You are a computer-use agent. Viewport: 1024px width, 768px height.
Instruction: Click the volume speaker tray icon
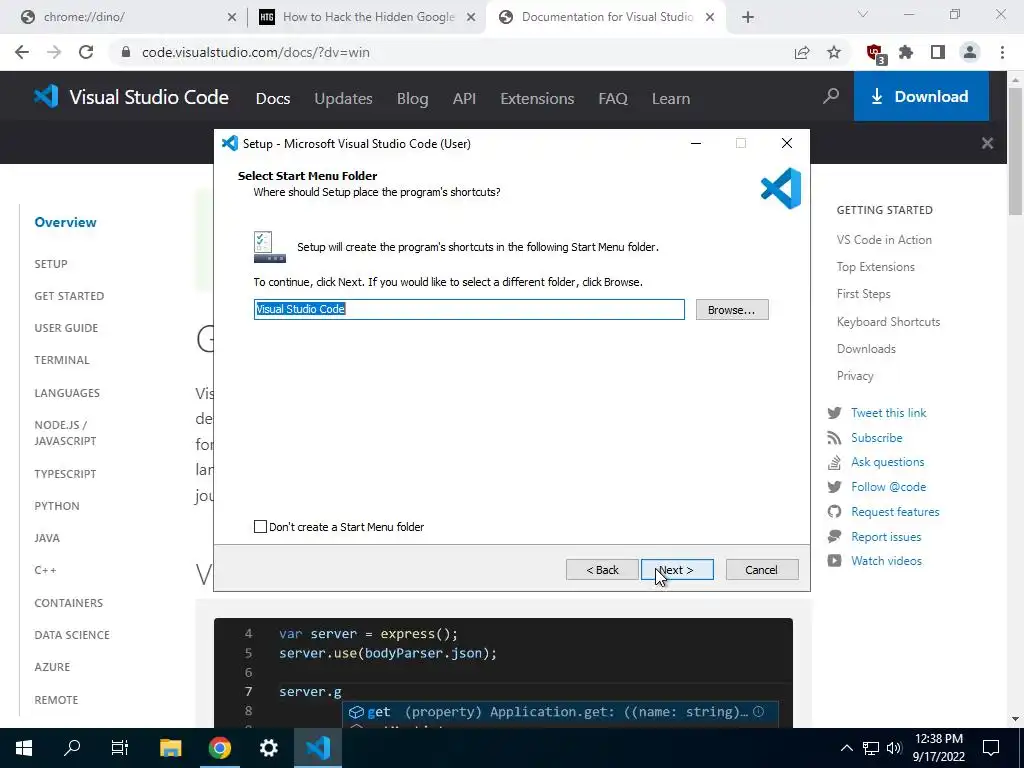click(x=895, y=748)
